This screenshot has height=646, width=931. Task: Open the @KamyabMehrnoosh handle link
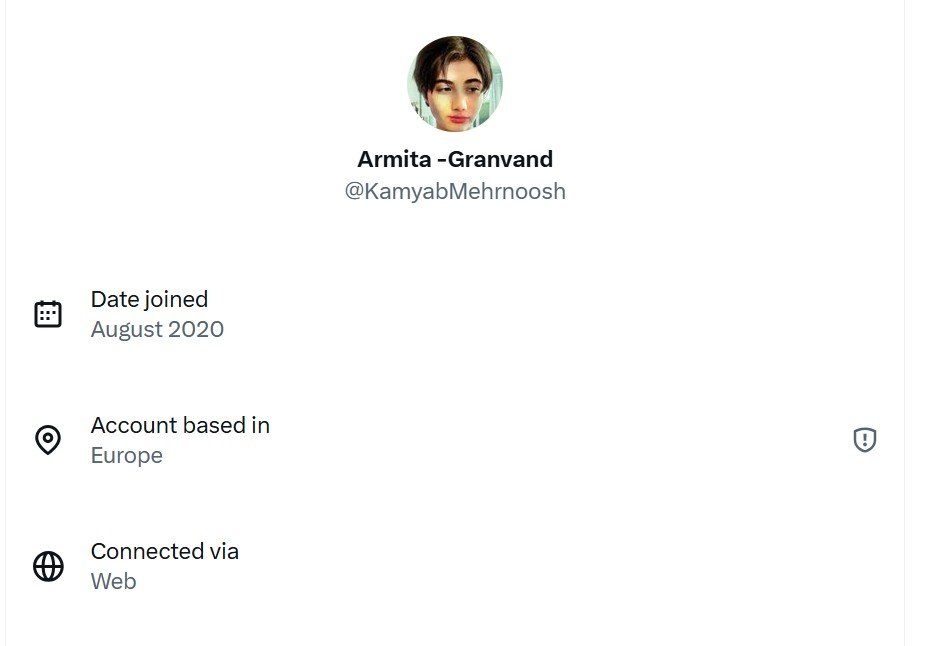coord(455,191)
